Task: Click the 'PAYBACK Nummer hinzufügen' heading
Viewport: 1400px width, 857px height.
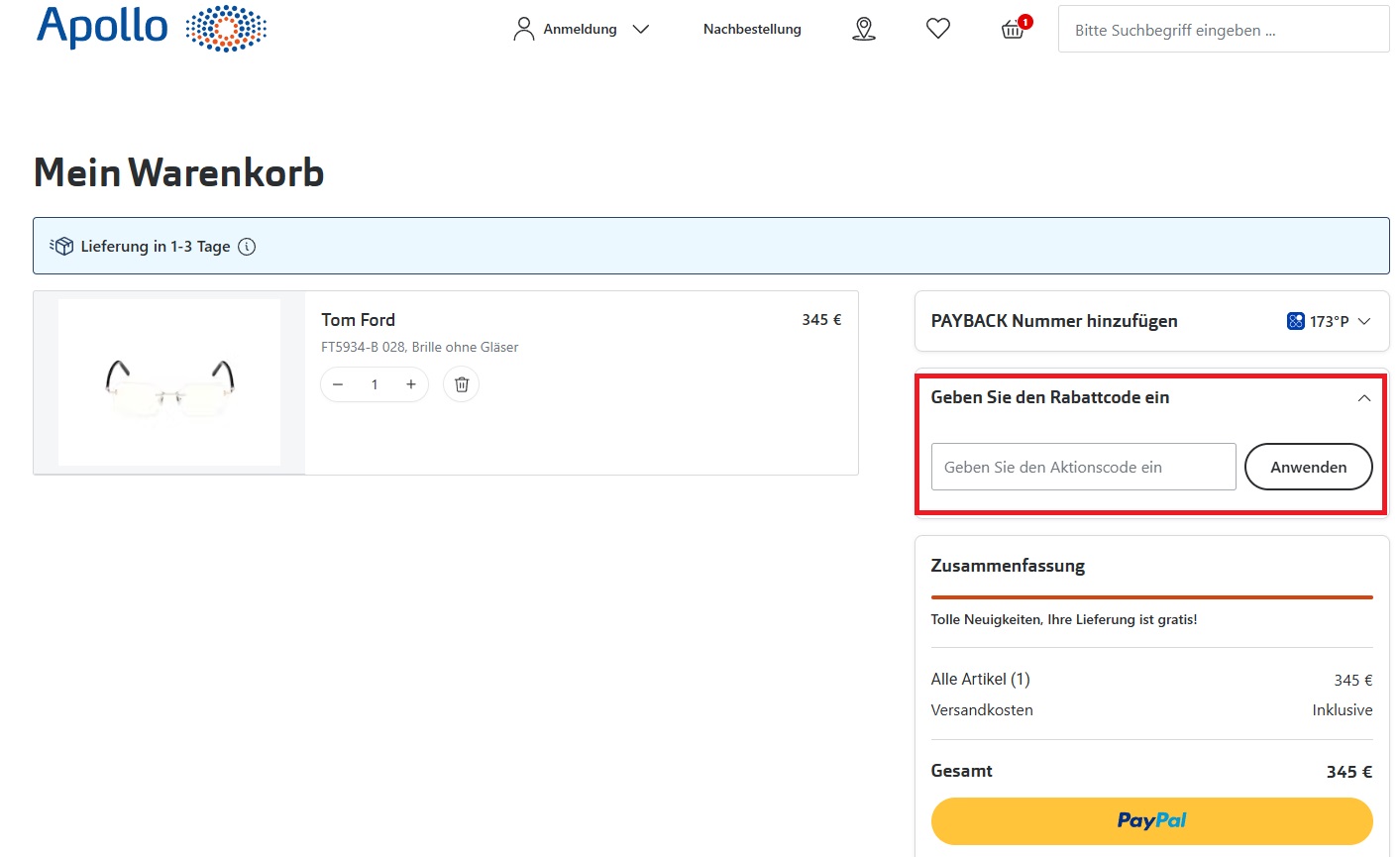Action: (1054, 321)
